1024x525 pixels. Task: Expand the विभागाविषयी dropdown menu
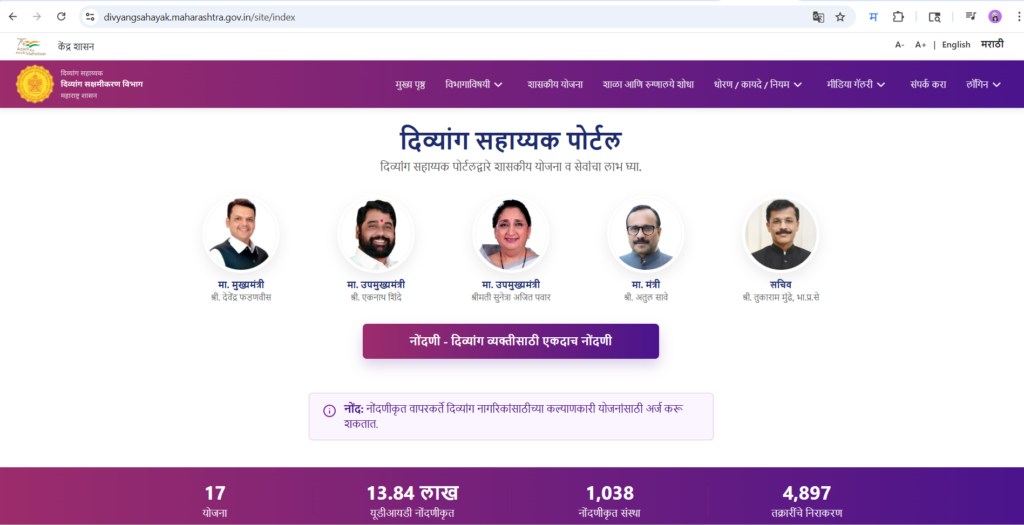pos(473,84)
